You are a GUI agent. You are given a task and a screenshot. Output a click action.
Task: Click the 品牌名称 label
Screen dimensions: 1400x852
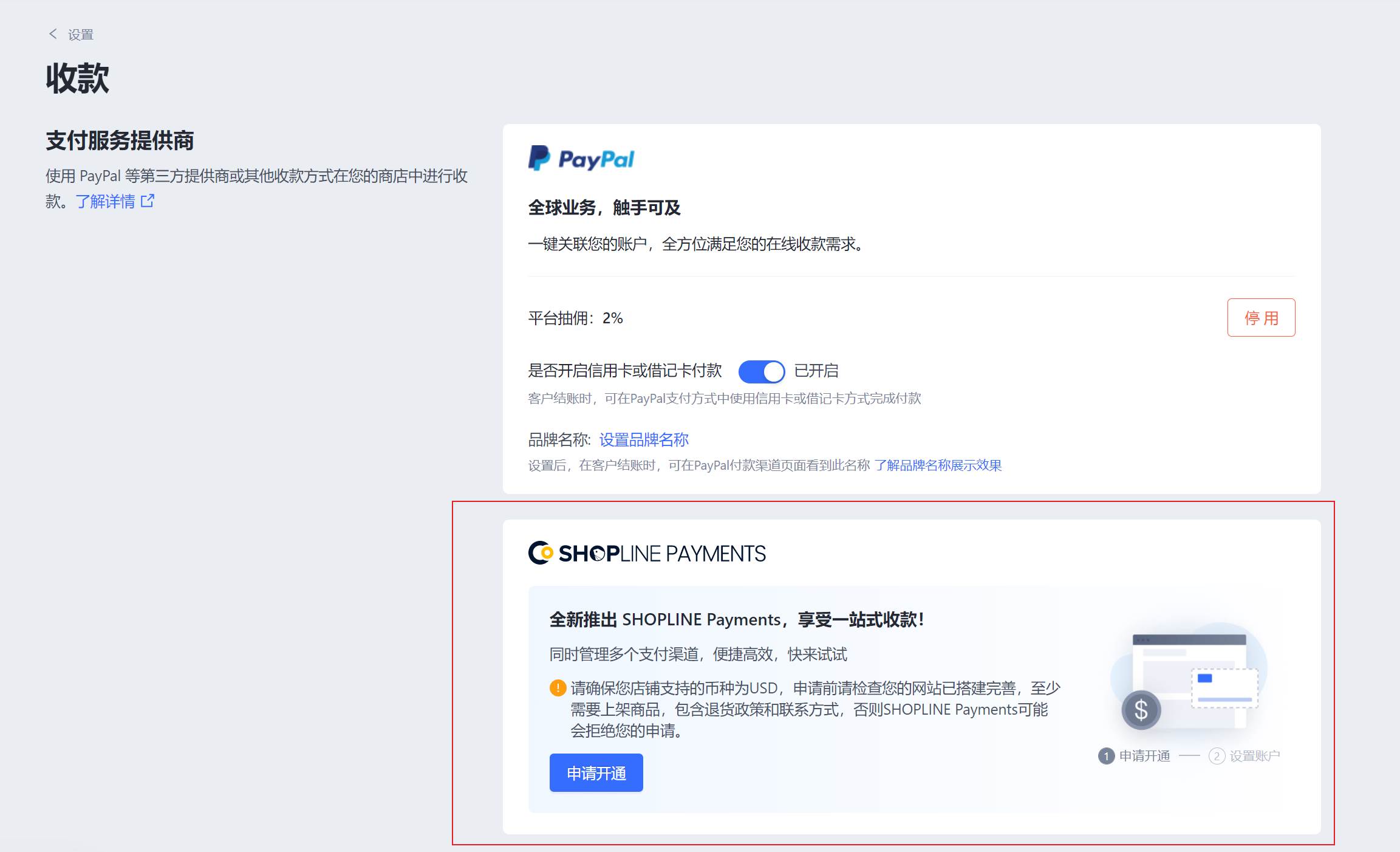click(x=559, y=439)
